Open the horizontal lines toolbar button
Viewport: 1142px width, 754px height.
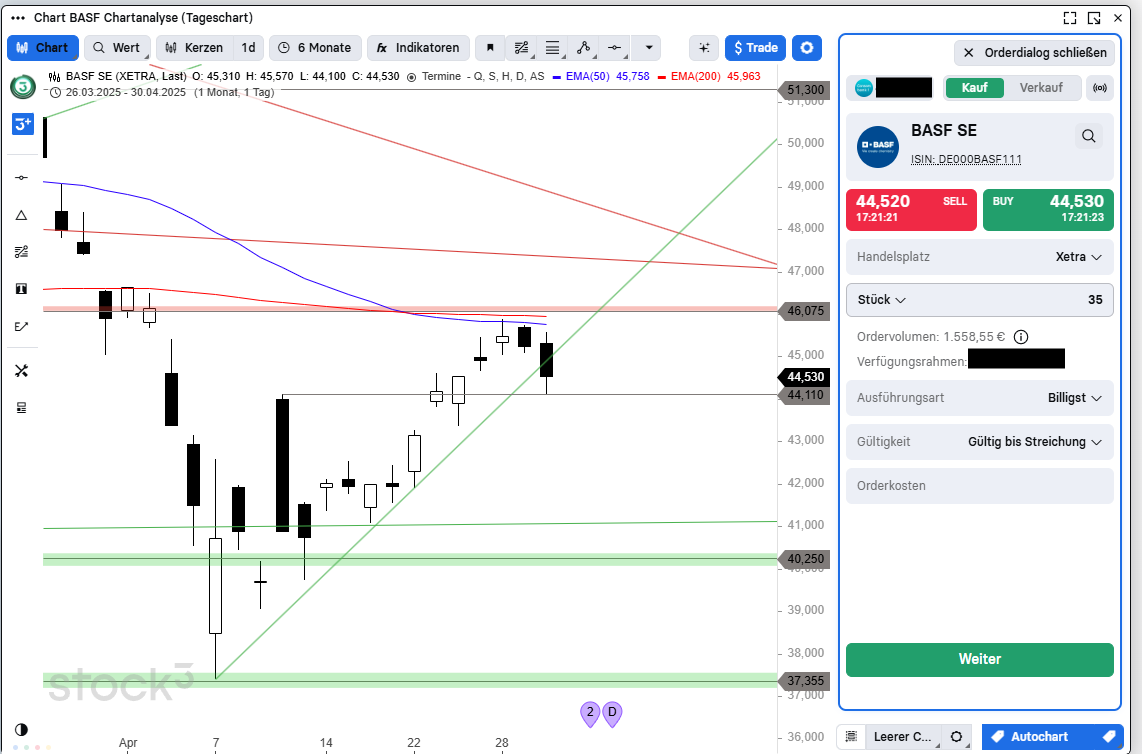click(553, 48)
